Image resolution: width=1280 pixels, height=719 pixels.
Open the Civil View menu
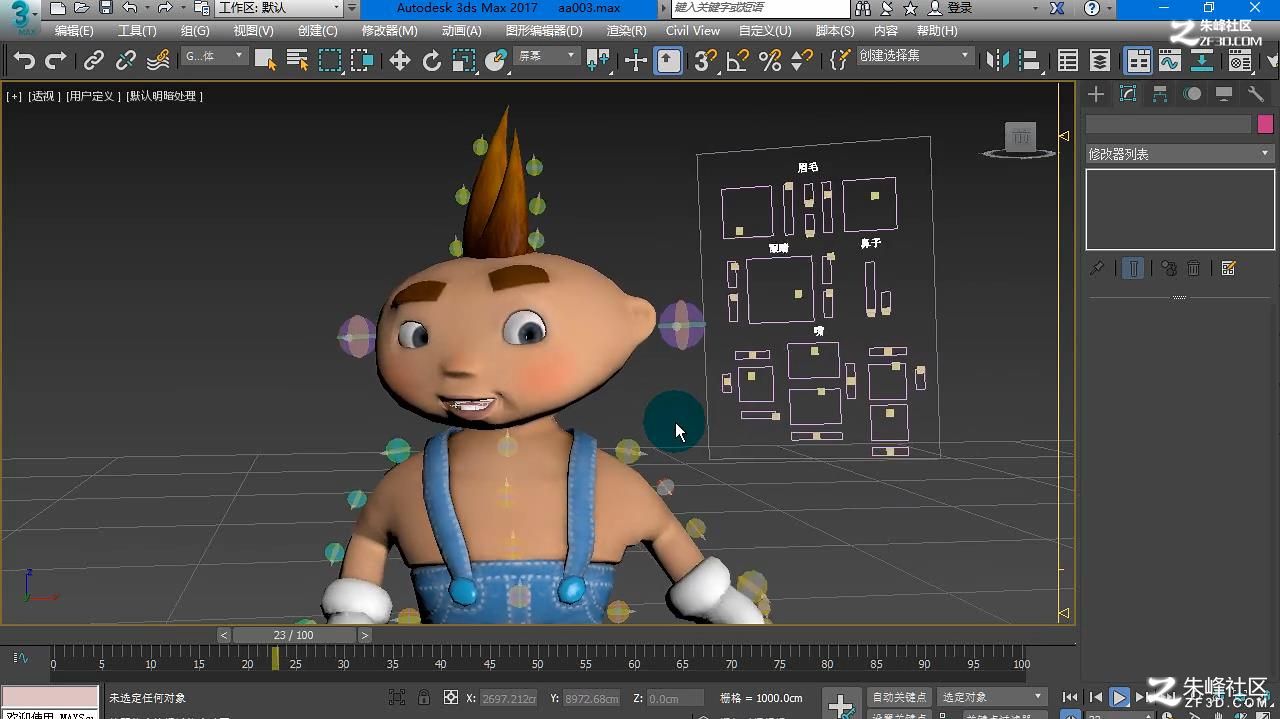693,31
